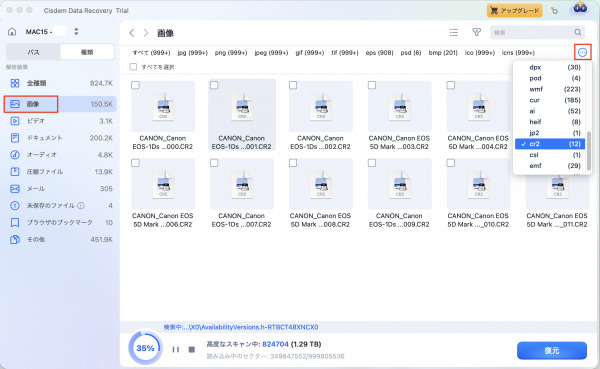Select 画像 category in sidebar

tap(60, 104)
